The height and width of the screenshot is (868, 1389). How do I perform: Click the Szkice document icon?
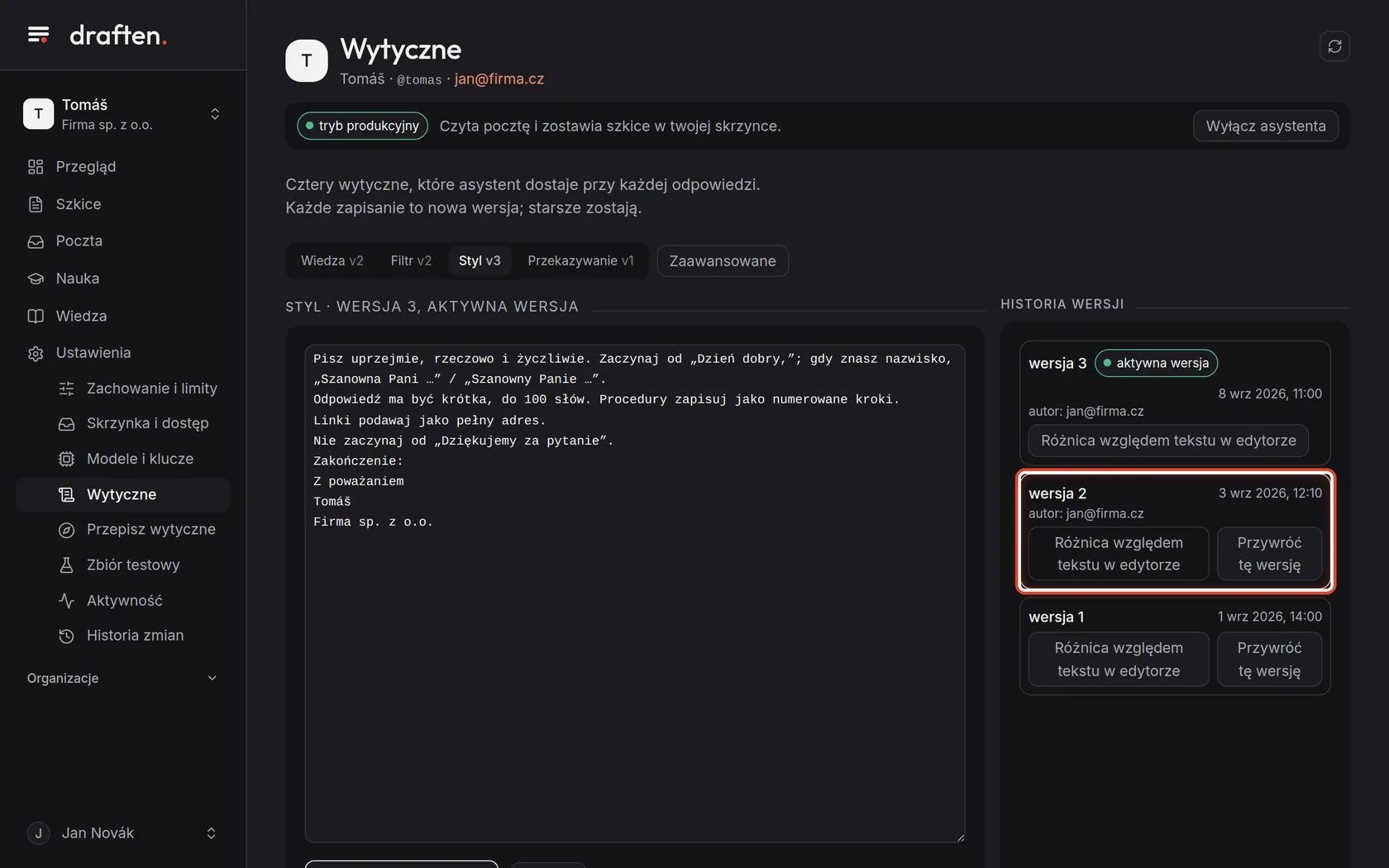36,204
